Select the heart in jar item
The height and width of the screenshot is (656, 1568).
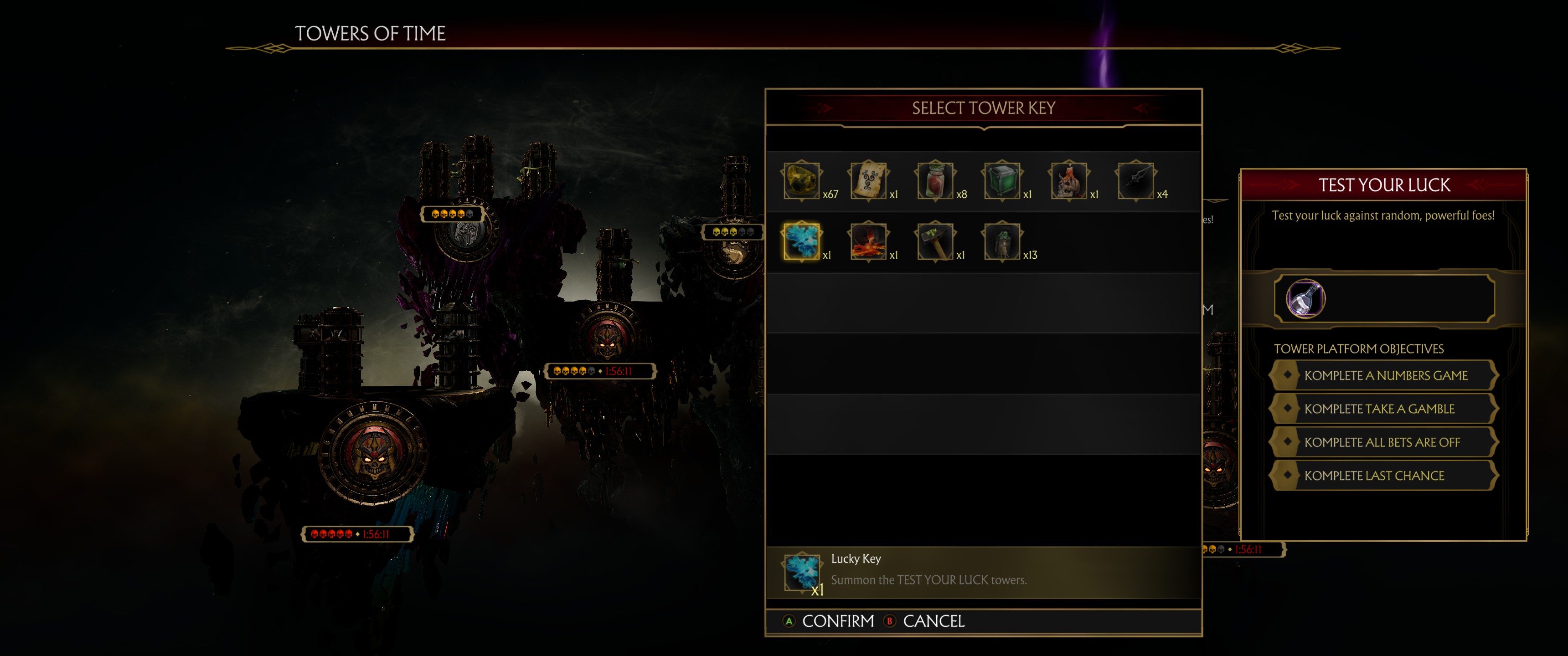(x=935, y=181)
